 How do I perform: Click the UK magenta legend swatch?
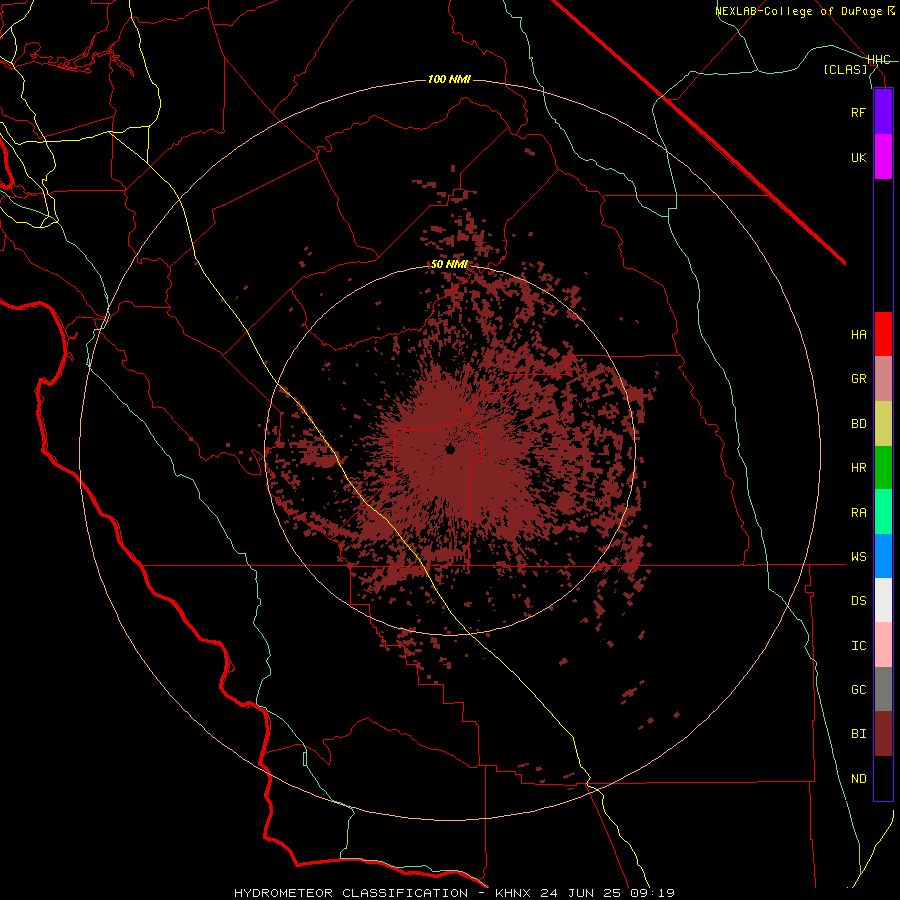click(x=883, y=157)
